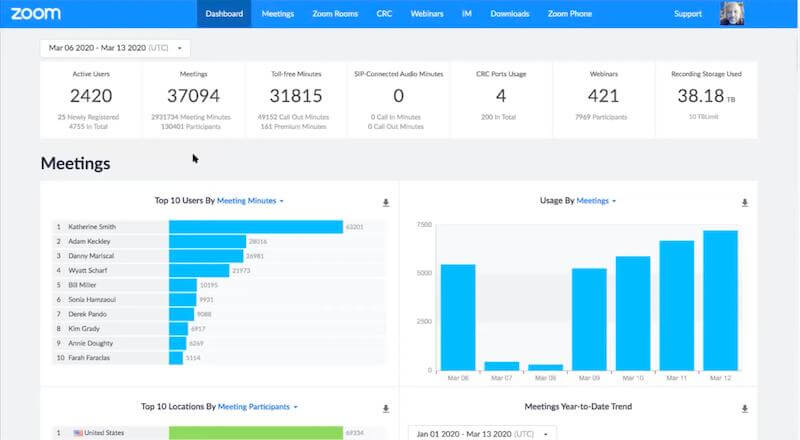Click the Meetings 37094 stat card
The width and height of the screenshot is (800, 440).
(x=193, y=100)
